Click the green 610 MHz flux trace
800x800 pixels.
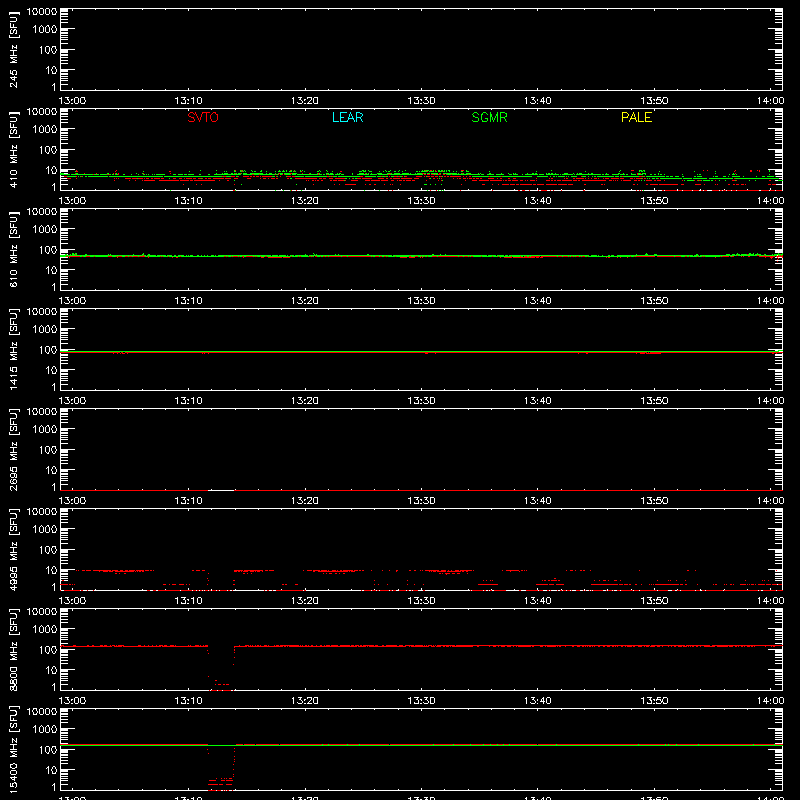(x=421, y=256)
